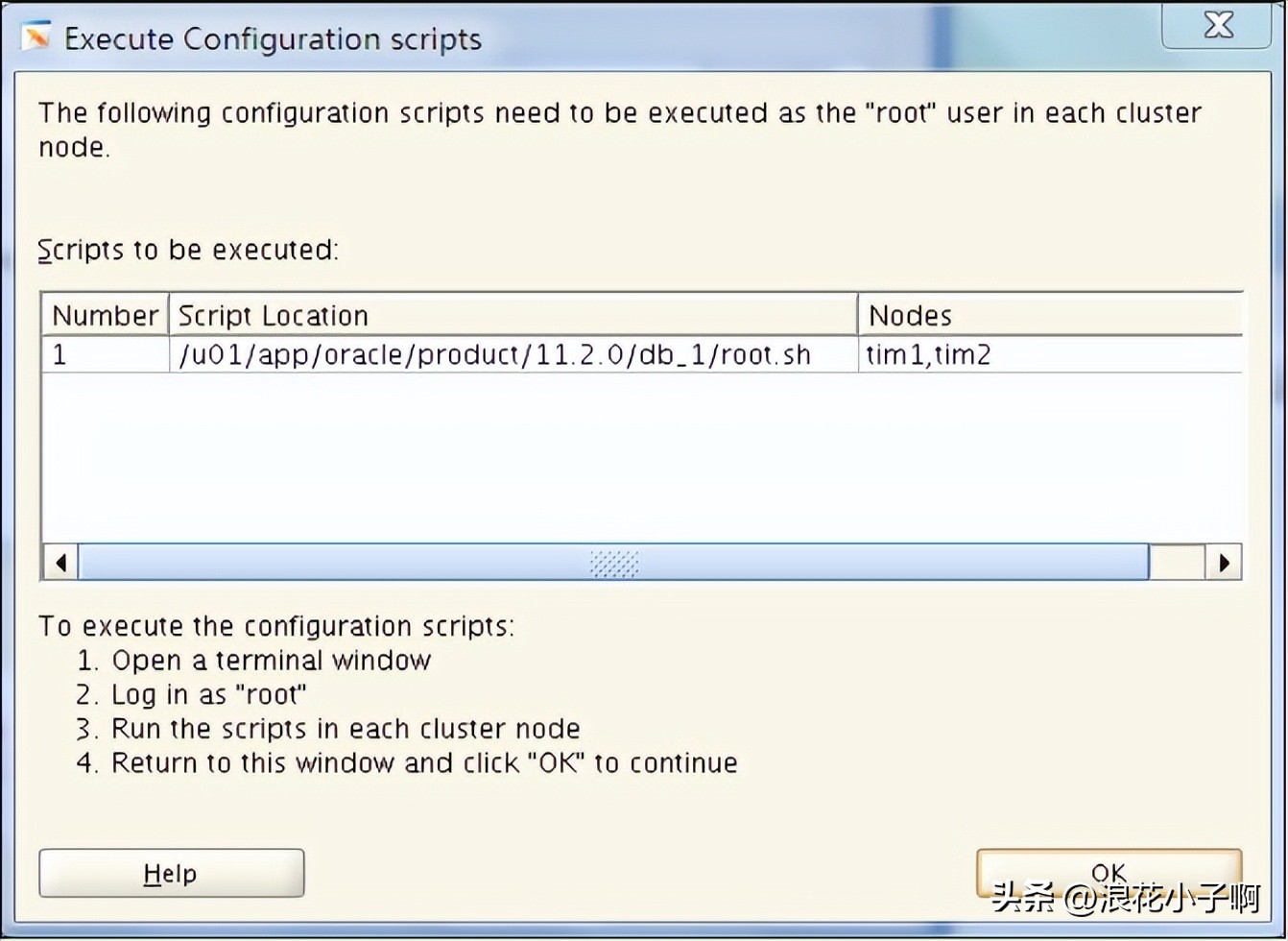The height and width of the screenshot is (941, 1288).
Task: Click the horizontal scrollbar thumb
Action: point(614,563)
